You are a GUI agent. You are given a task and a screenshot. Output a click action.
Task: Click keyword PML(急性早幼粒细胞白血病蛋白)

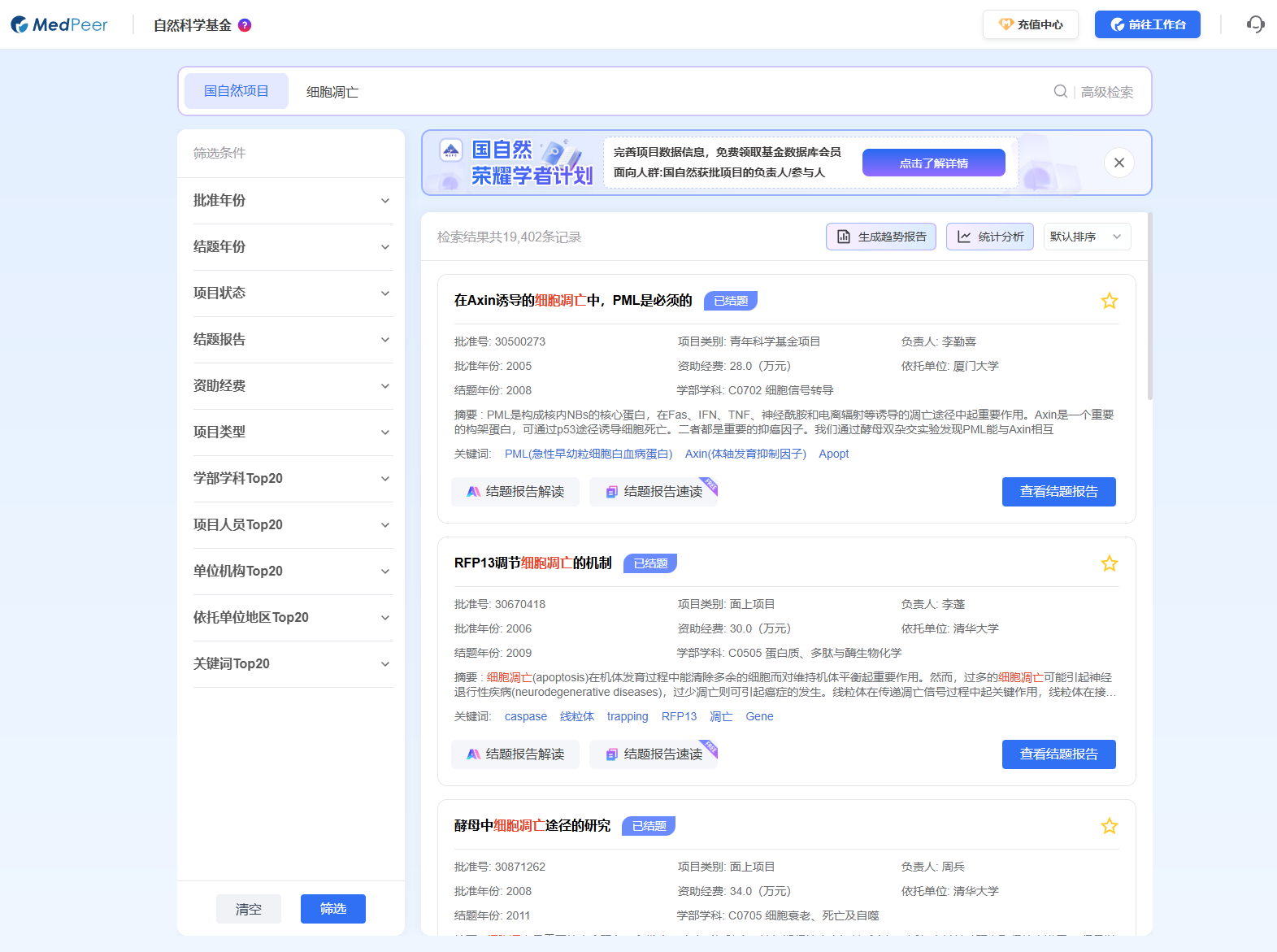coord(589,454)
